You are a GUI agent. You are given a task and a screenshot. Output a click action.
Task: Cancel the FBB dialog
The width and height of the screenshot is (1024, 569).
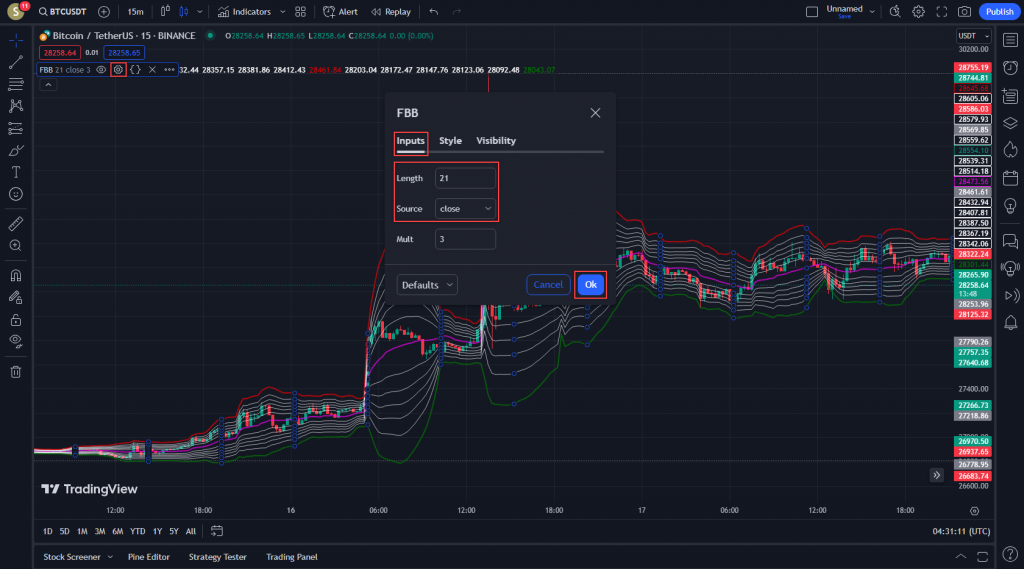click(548, 285)
